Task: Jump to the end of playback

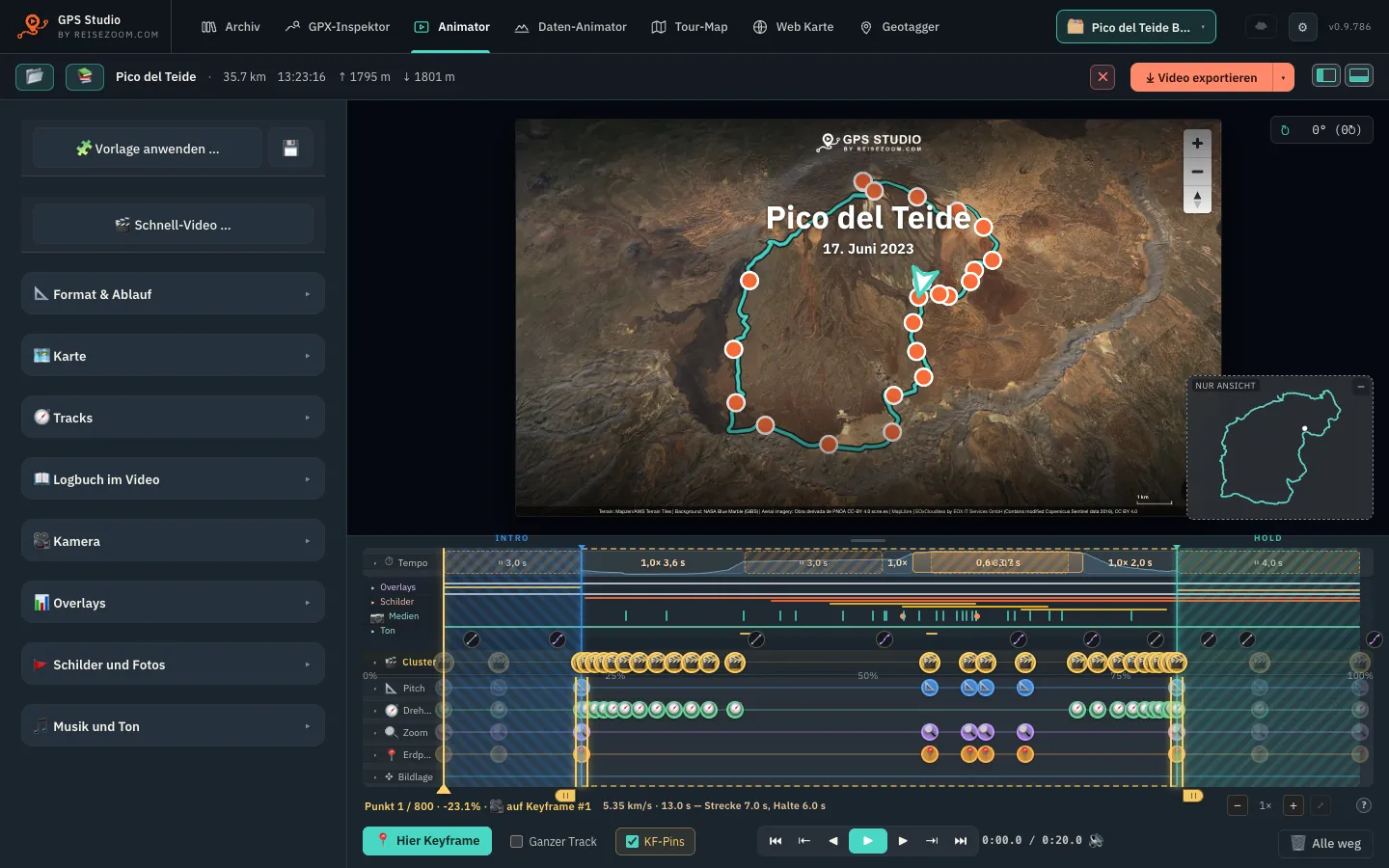Action: (x=961, y=841)
